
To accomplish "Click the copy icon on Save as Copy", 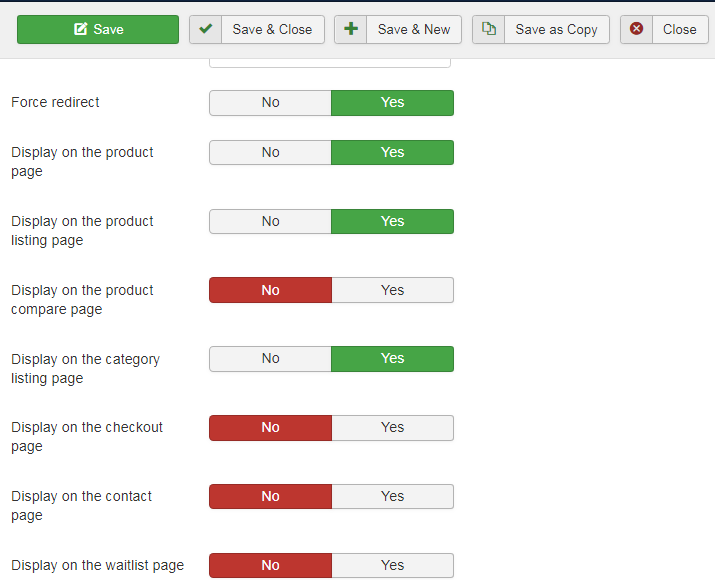I will click(x=489, y=29).
